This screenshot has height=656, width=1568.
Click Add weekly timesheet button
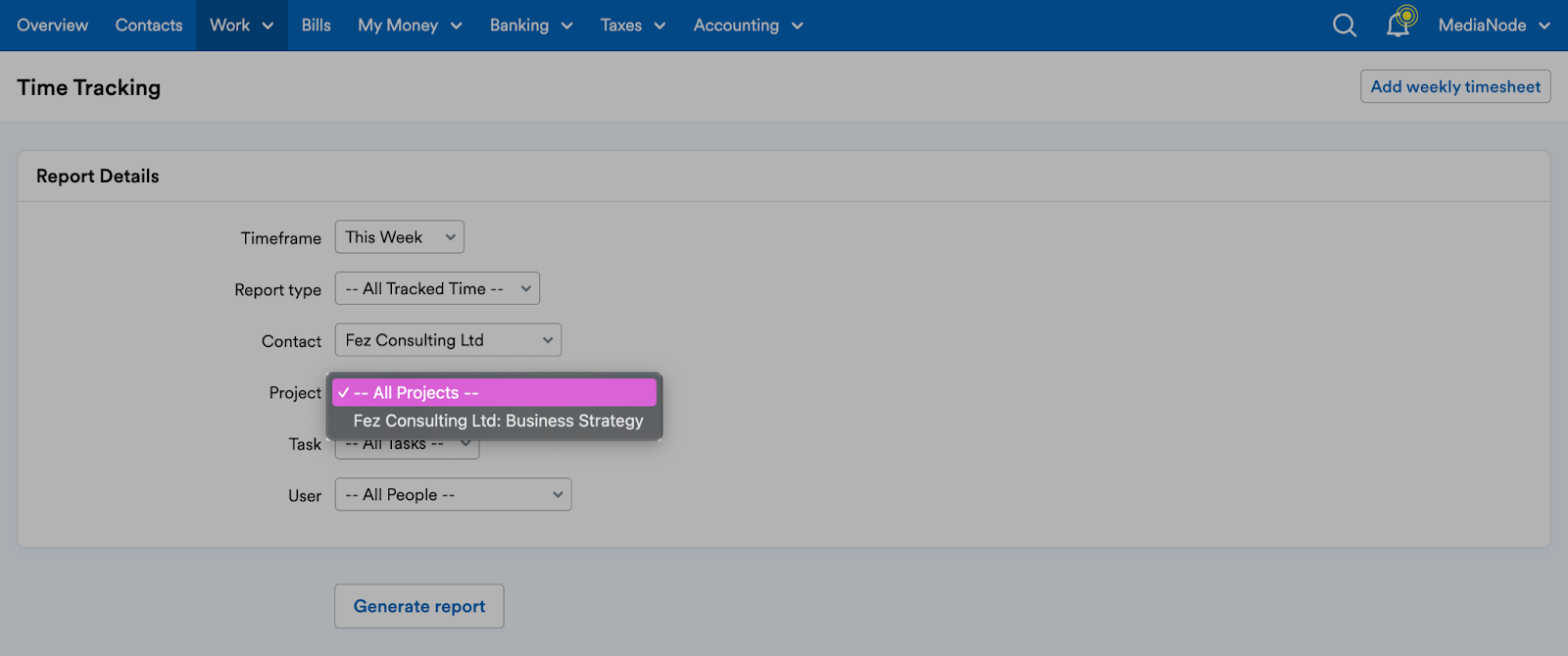click(1455, 86)
